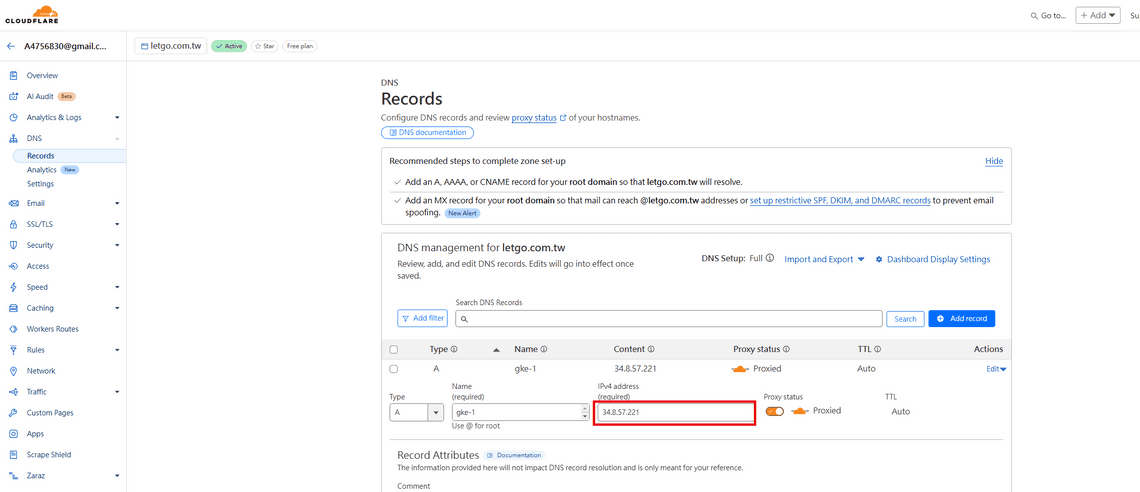Click the Traffic sidebar icon
Image resolution: width=1140 pixels, height=492 pixels.
13,392
